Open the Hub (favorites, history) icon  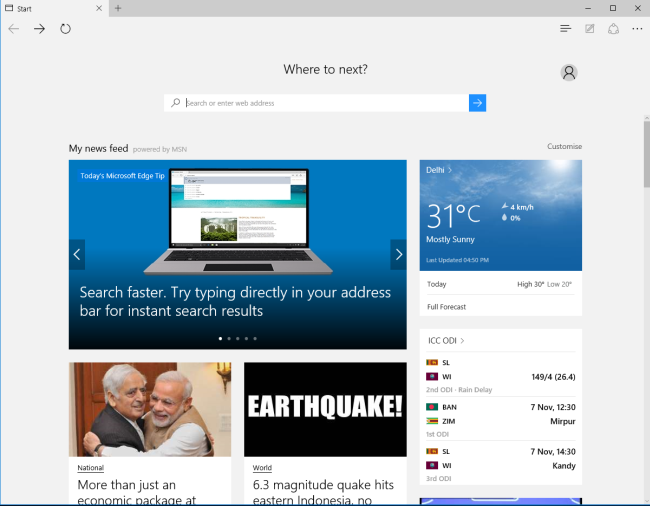pos(565,29)
